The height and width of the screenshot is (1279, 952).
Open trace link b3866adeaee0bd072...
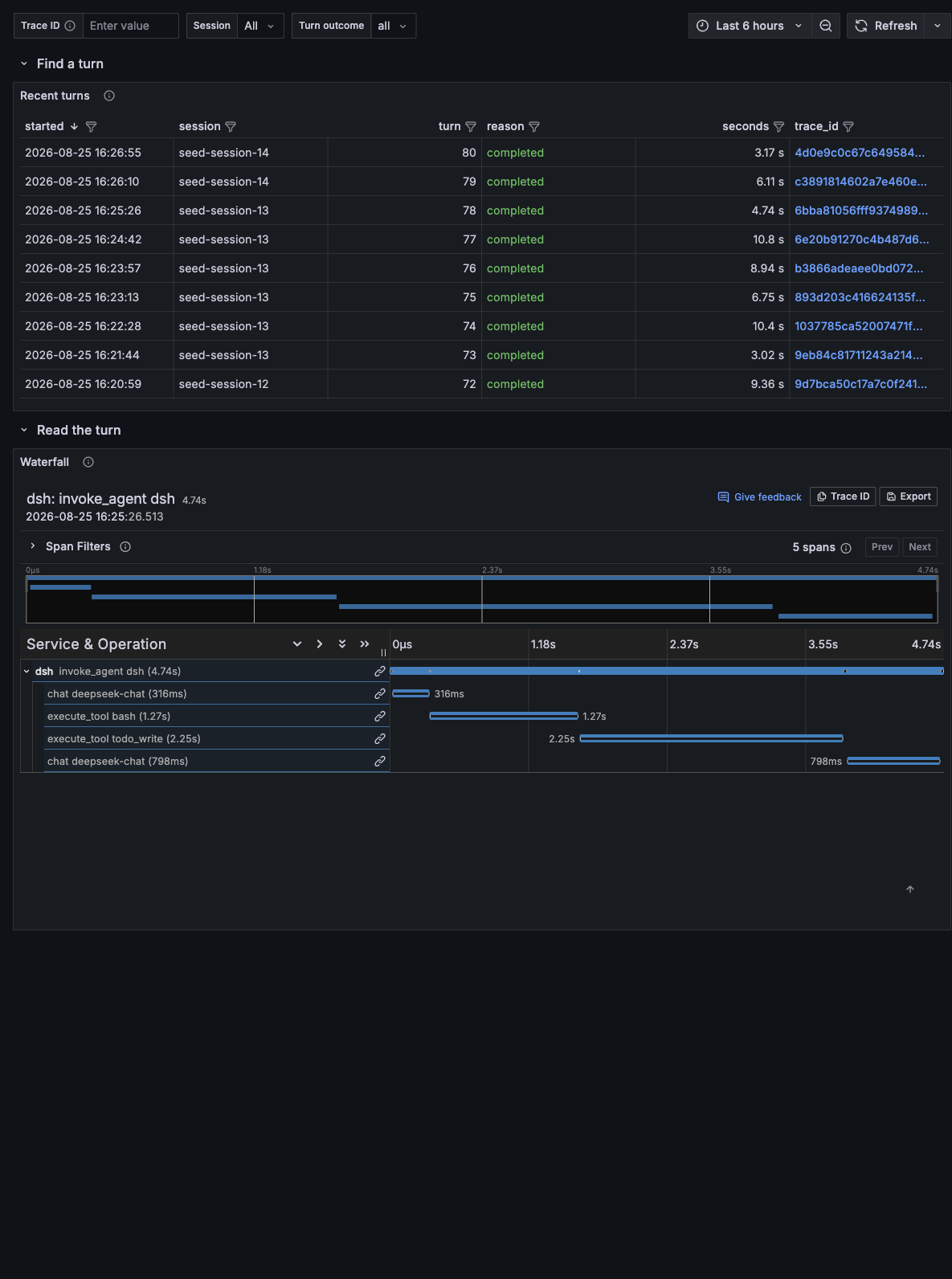[859, 268]
